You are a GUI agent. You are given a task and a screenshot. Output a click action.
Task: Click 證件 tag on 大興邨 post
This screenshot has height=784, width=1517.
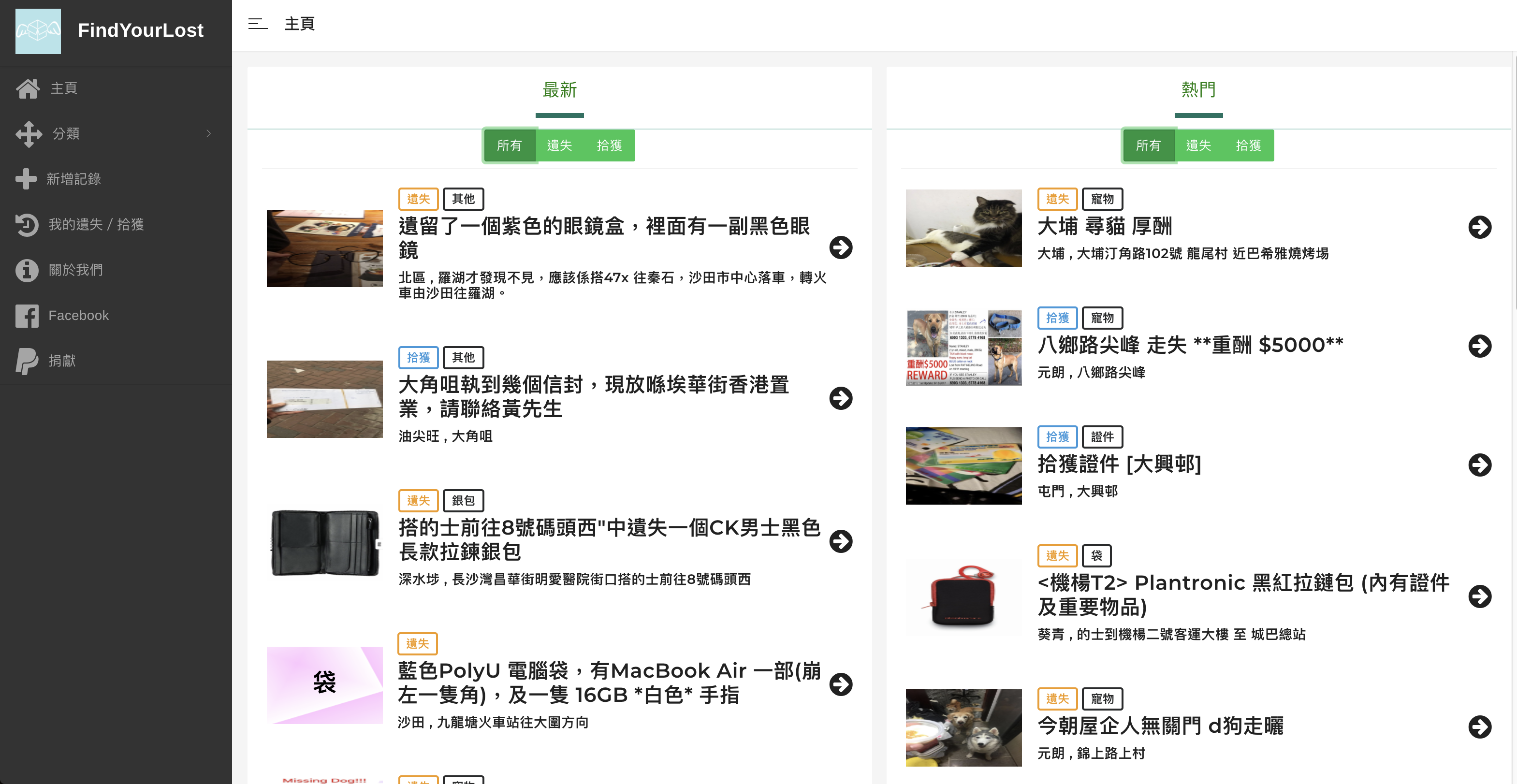[1102, 437]
